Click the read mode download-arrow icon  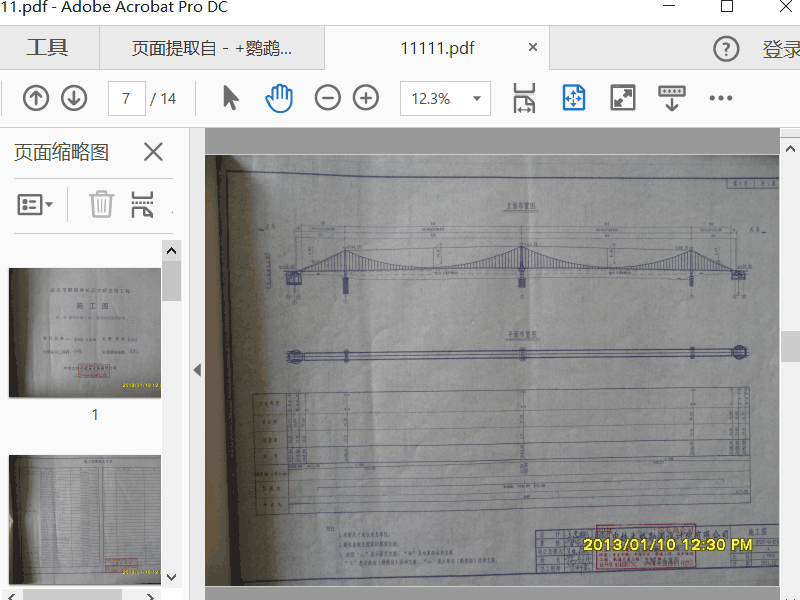[671, 98]
